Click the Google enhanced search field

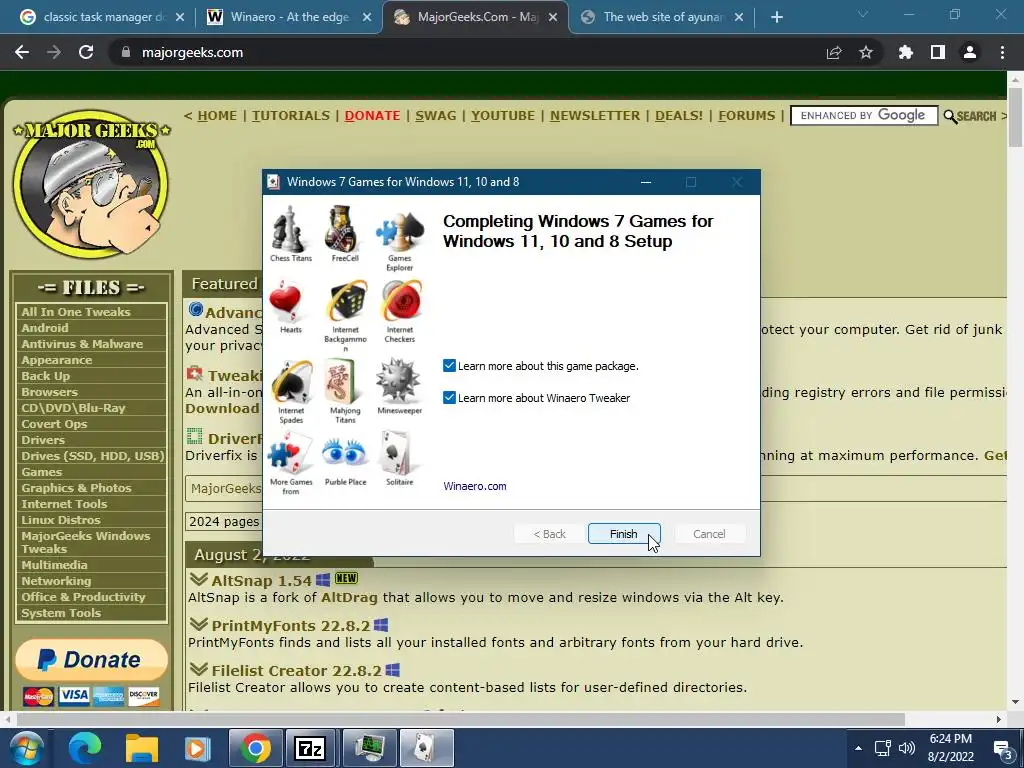point(863,116)
